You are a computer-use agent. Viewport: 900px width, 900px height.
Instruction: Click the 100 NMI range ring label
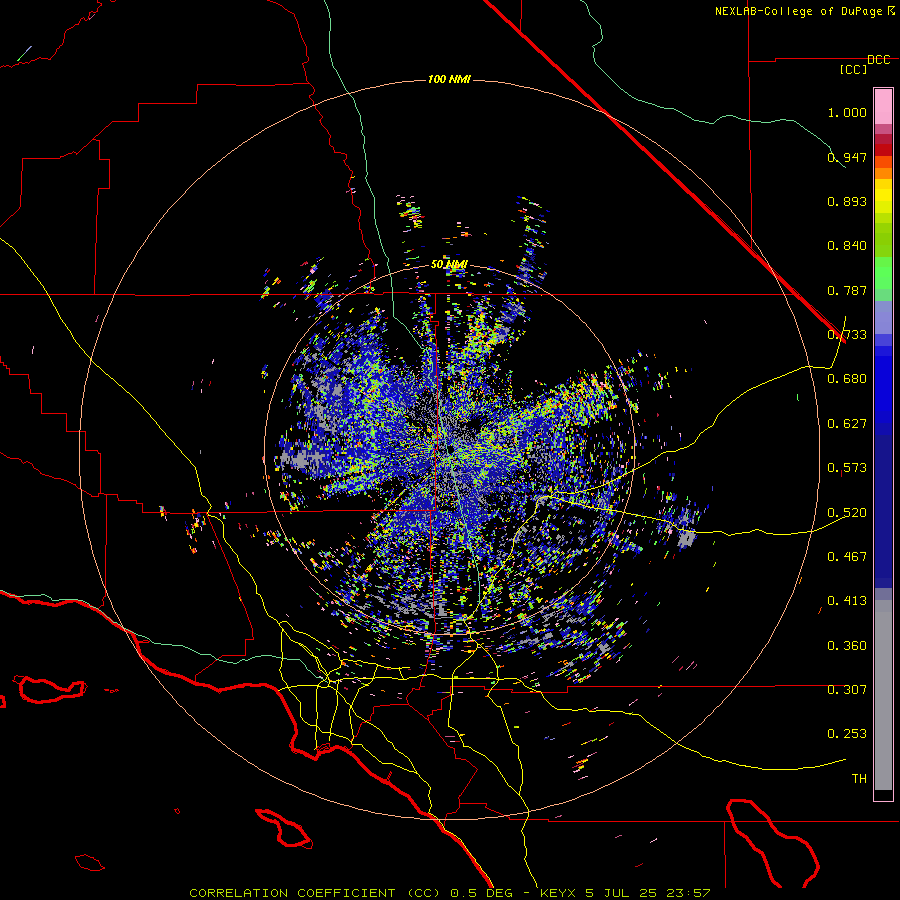(x=449, y=79)
